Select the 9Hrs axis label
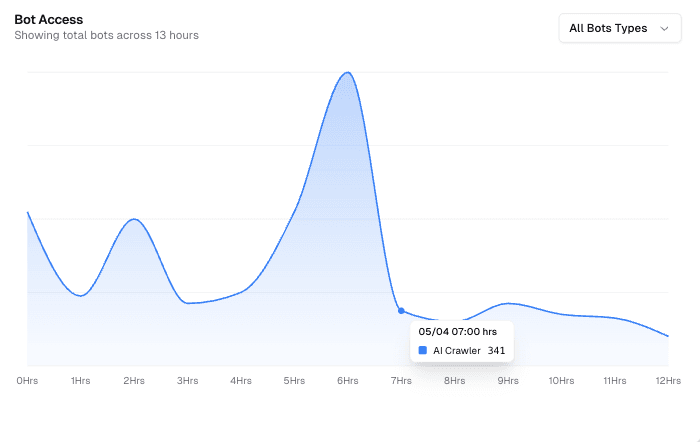Viewport: 700px width, 442px height. [508, 381]
